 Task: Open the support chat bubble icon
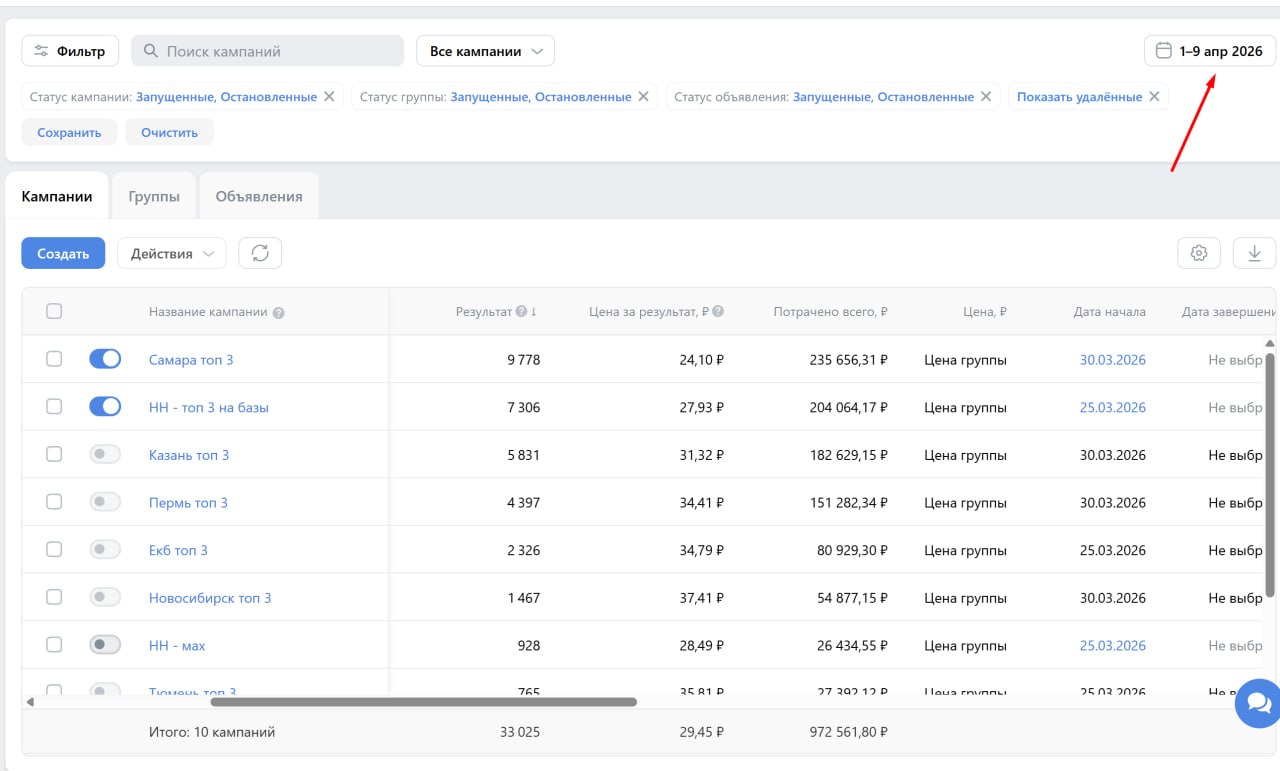click(1259, 703)
